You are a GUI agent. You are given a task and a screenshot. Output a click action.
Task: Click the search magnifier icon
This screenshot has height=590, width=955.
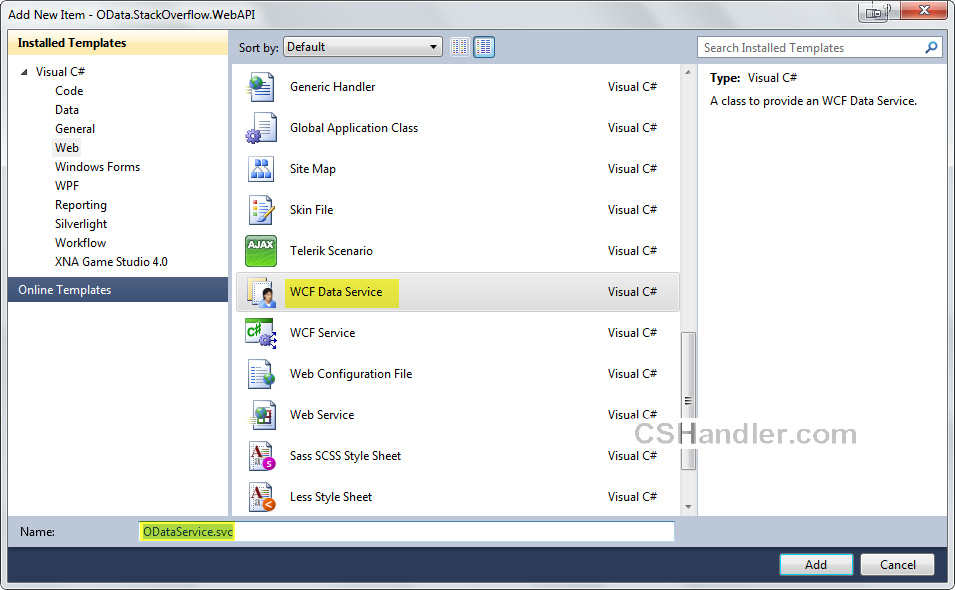(x=931, y=47)
